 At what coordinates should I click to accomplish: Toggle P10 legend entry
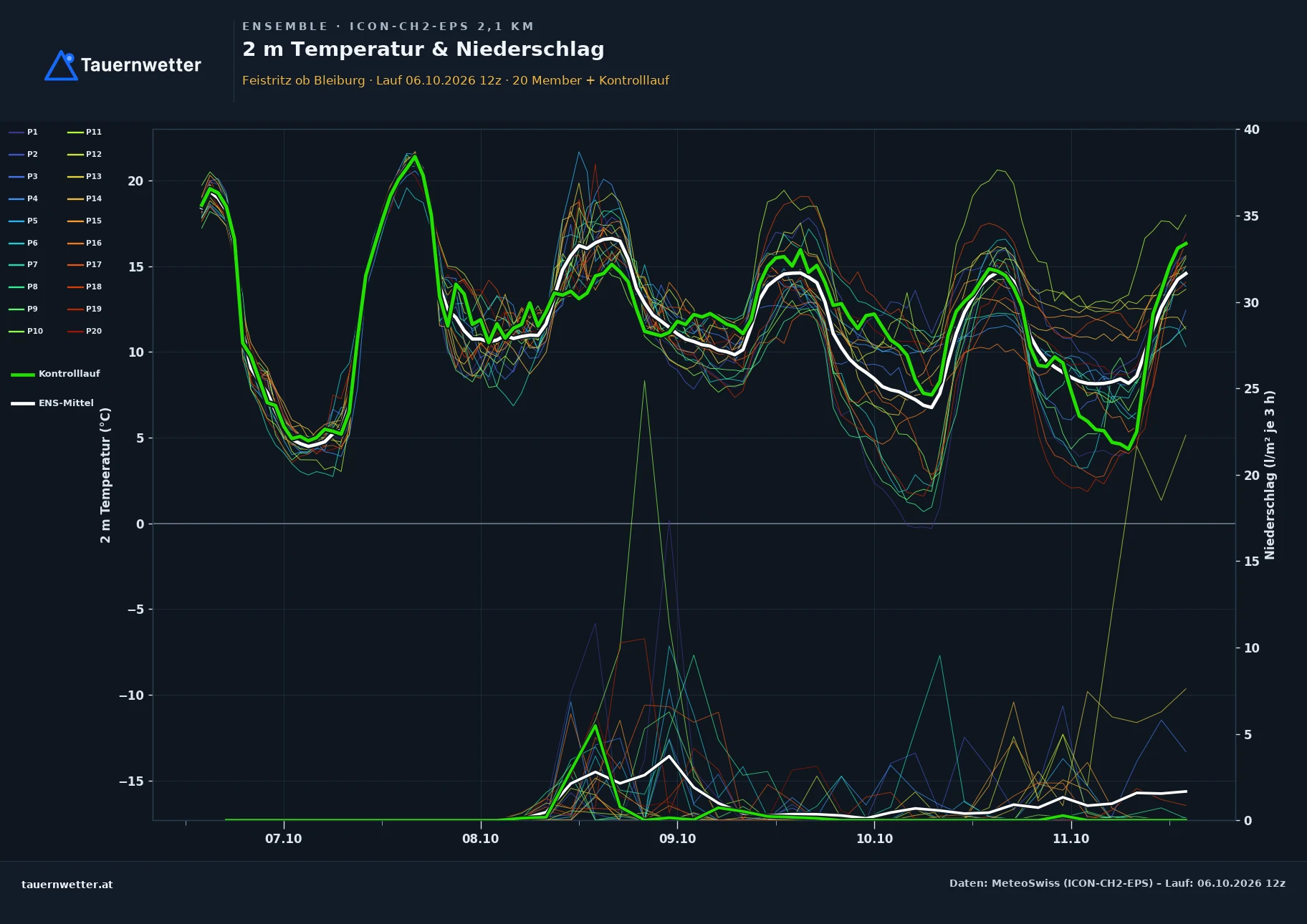point(26,331)
